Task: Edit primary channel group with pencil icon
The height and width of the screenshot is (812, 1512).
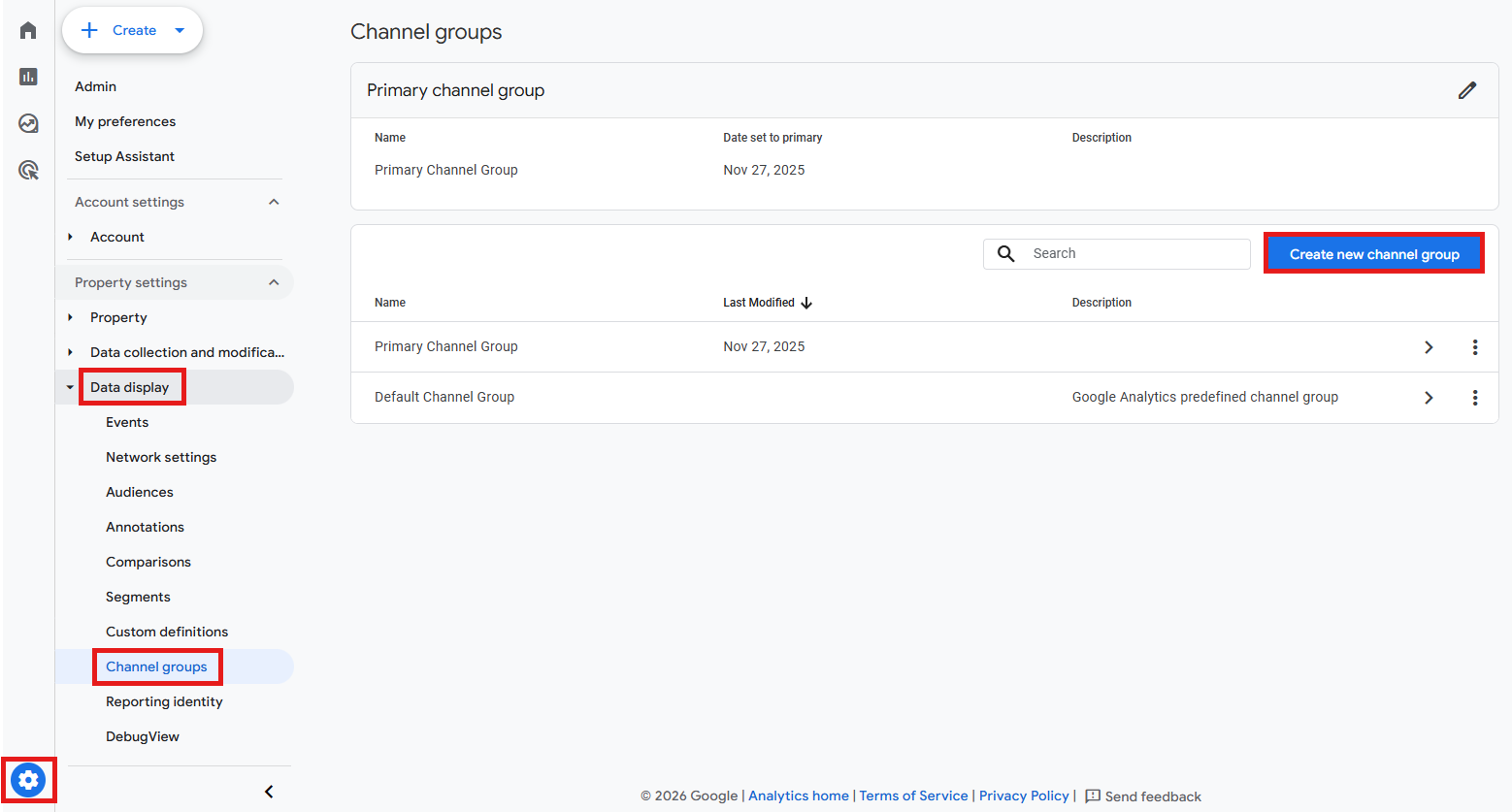Action: pos(1467,90)
